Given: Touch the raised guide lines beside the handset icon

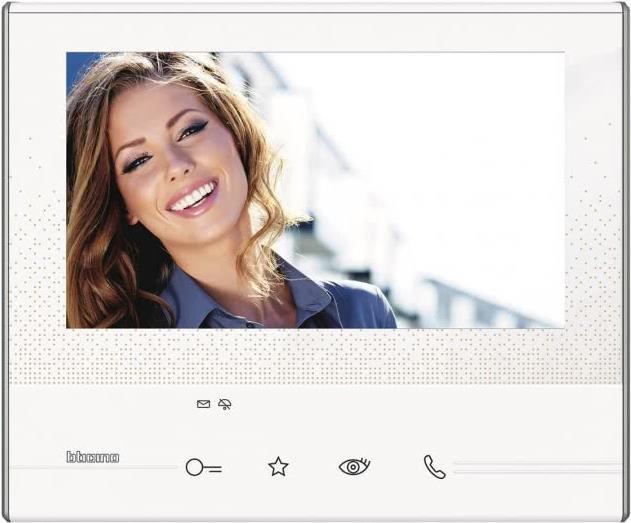Looking at the screenshot, I should pos(535,467).
